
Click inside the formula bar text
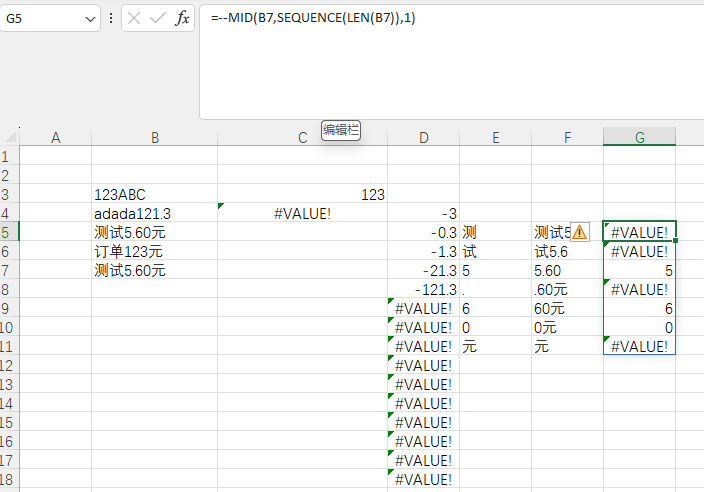point(313,18)
